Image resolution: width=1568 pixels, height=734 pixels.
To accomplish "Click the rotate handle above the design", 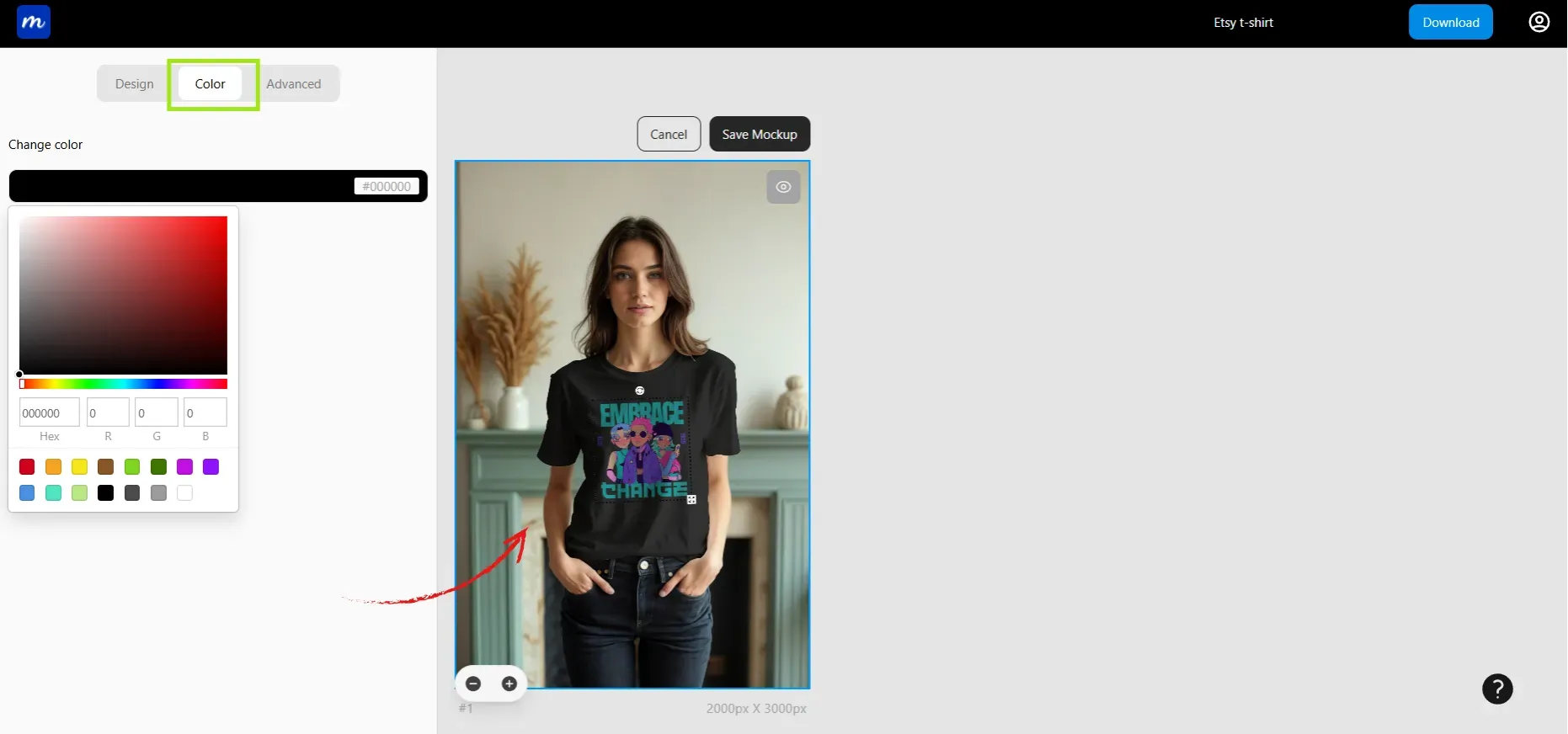I will click(x=639, y=391).
